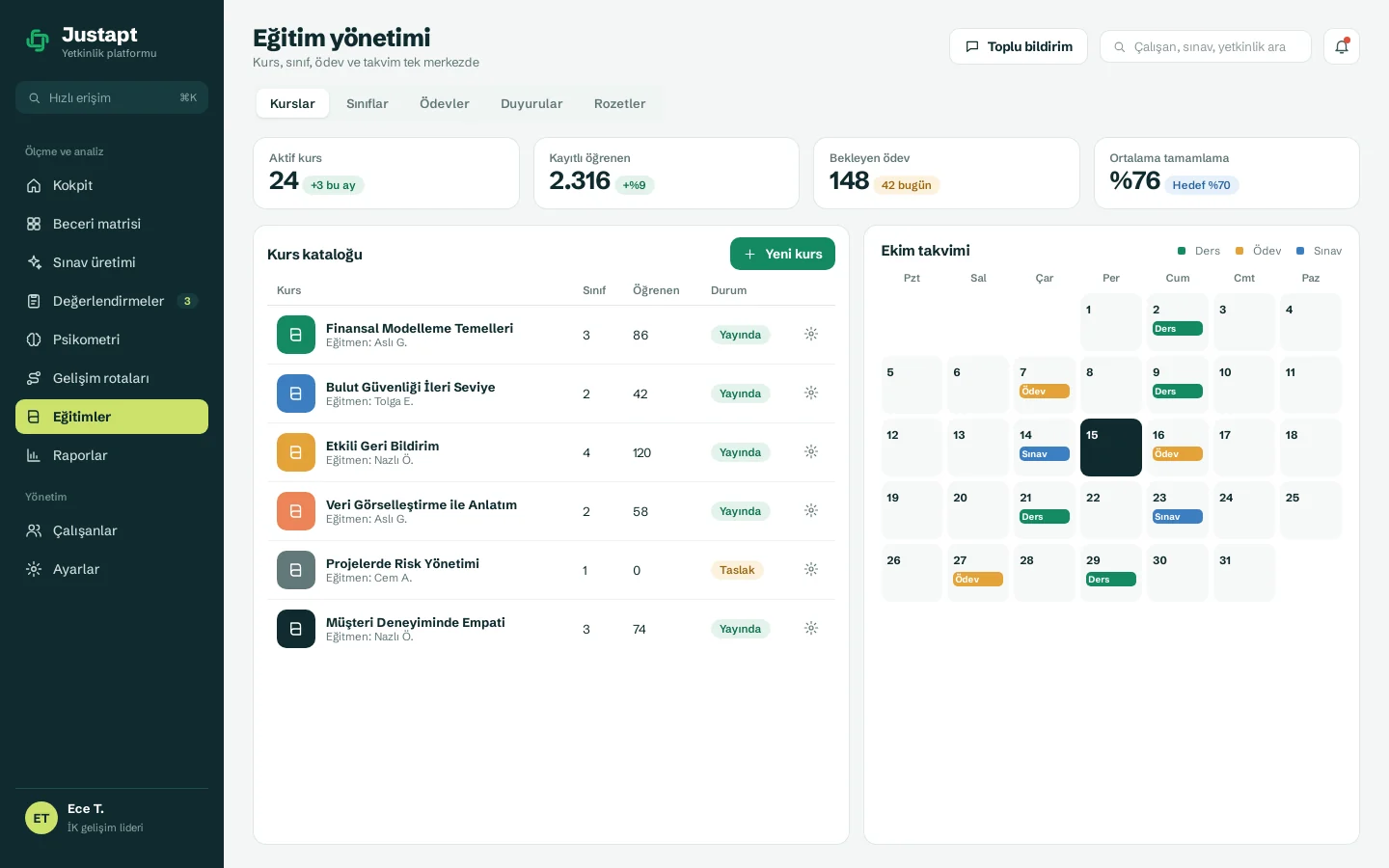Go to Beceri matrisi in sidebar
Image resolution: width=1389 pixels, height=868 pixels.
tap(112, 224)
